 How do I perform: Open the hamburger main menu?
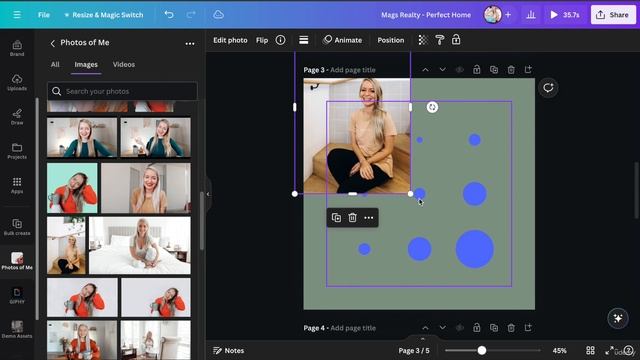pos(17,15)
